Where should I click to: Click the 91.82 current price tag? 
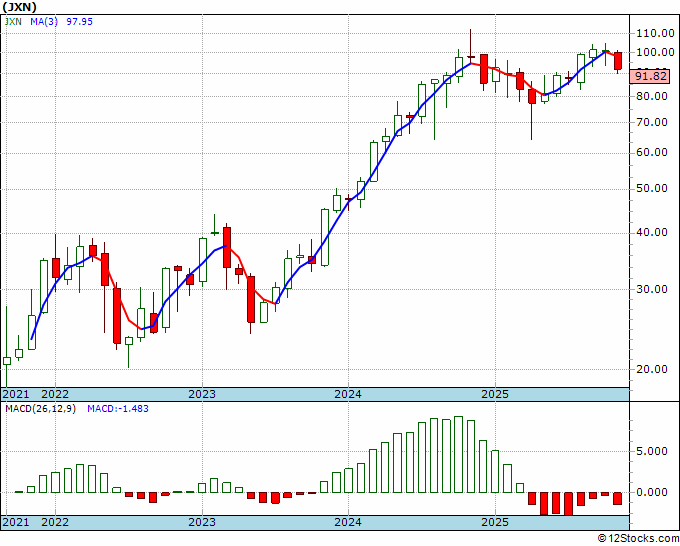pos(651,76)
